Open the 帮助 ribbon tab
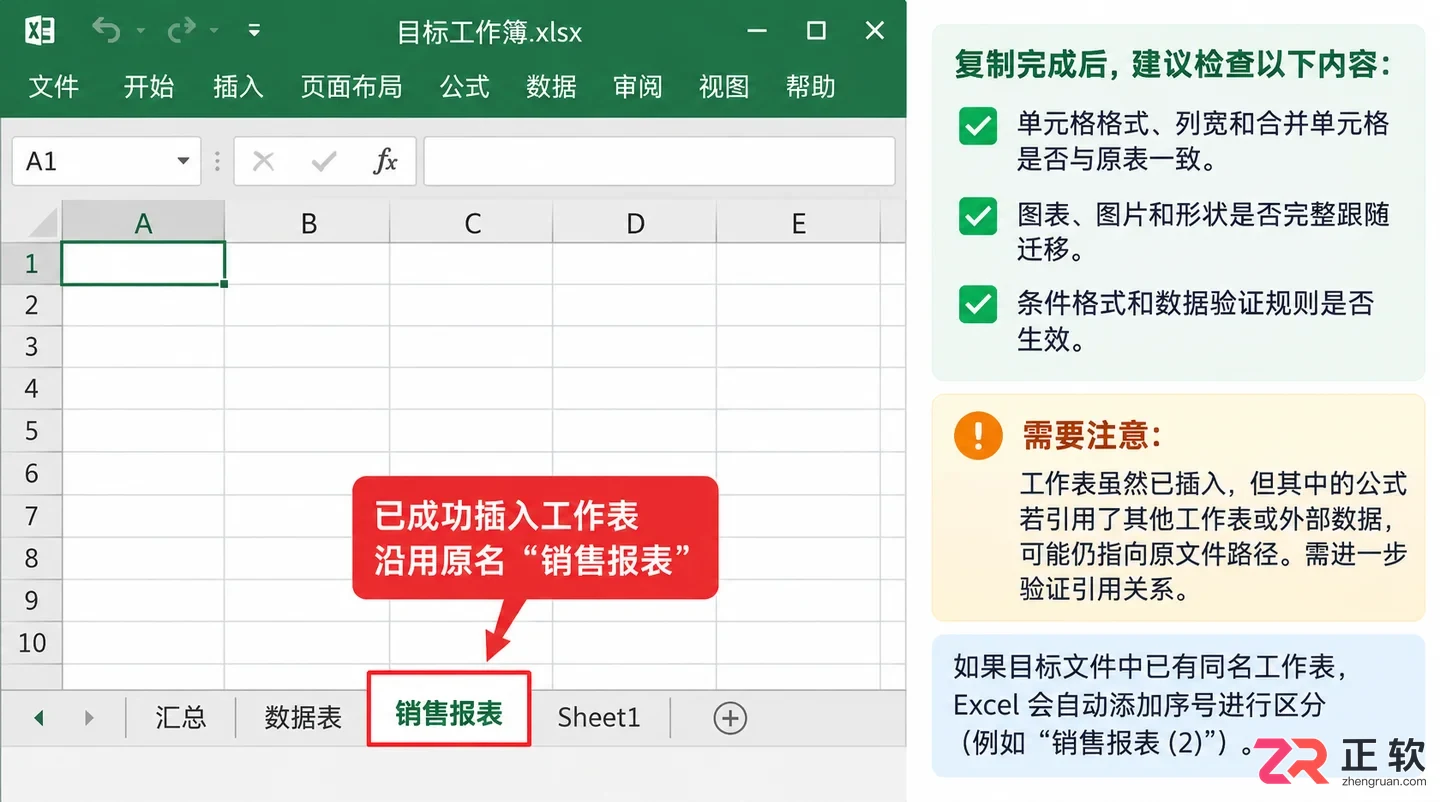1440x802 pixels. [811, 87]
